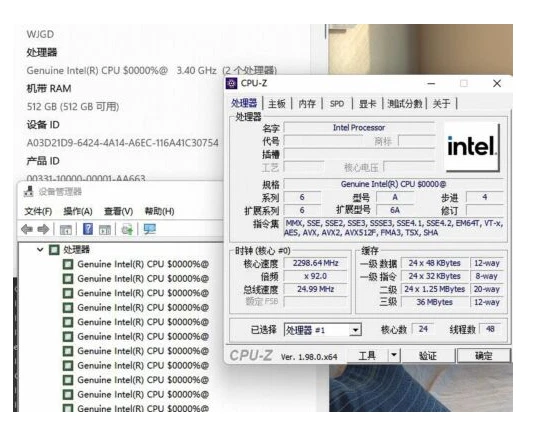Switch to the SPD tab
Viewport: 540px width, 443px height.
click(x=337, y=104)
